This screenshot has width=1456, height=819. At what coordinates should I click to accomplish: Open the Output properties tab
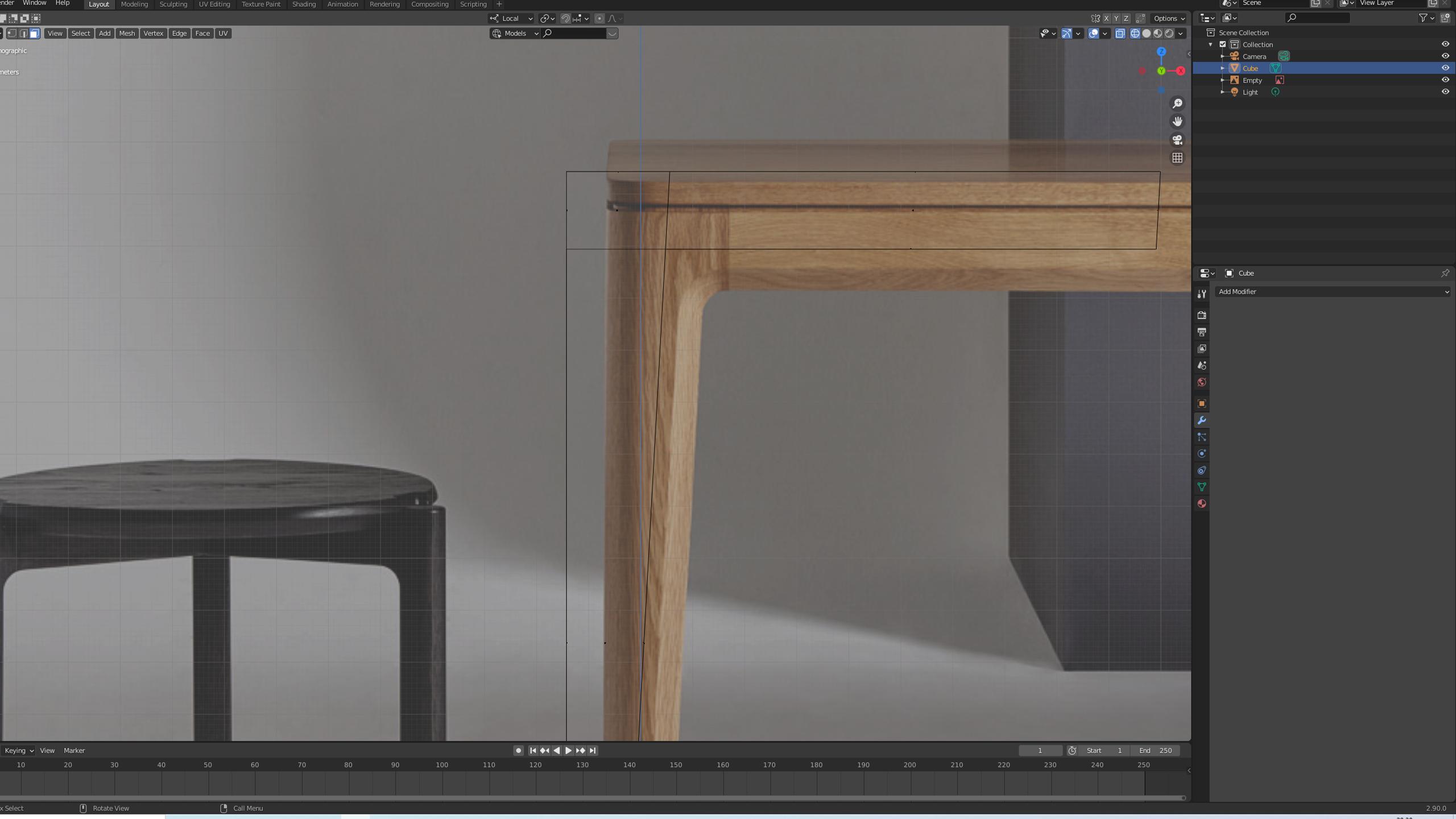tap(1201, 332)
